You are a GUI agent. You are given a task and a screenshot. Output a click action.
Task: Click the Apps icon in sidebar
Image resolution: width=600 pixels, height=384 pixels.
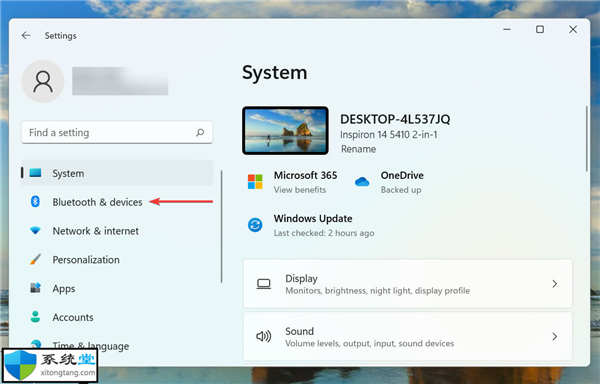tap(35, 288)
